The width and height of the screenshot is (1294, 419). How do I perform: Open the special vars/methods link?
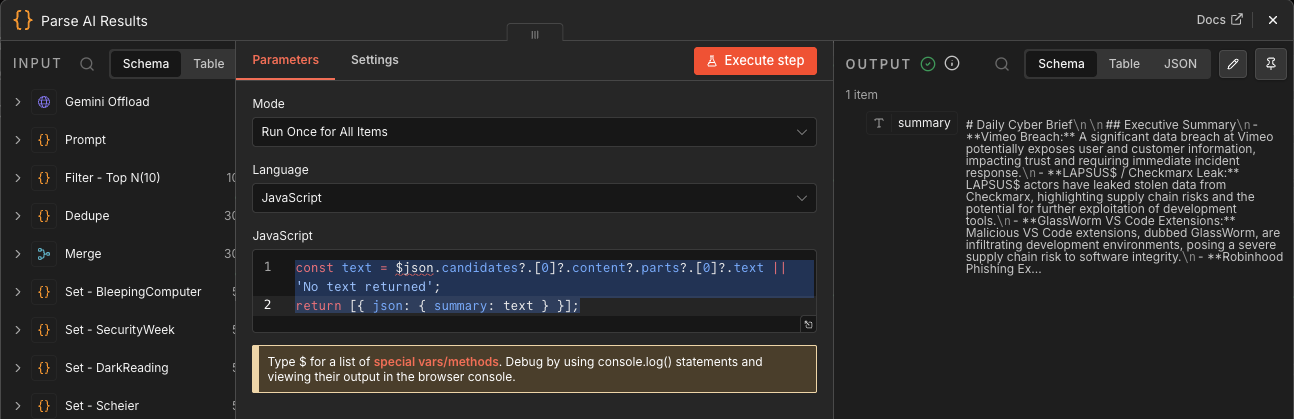tap(435, 362)
